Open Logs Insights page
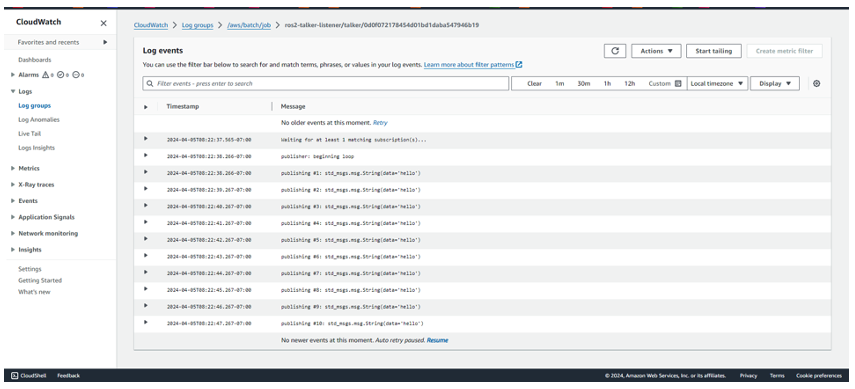Image resolution: width=855 pixels, height=389 pixels. coord(37,148)
